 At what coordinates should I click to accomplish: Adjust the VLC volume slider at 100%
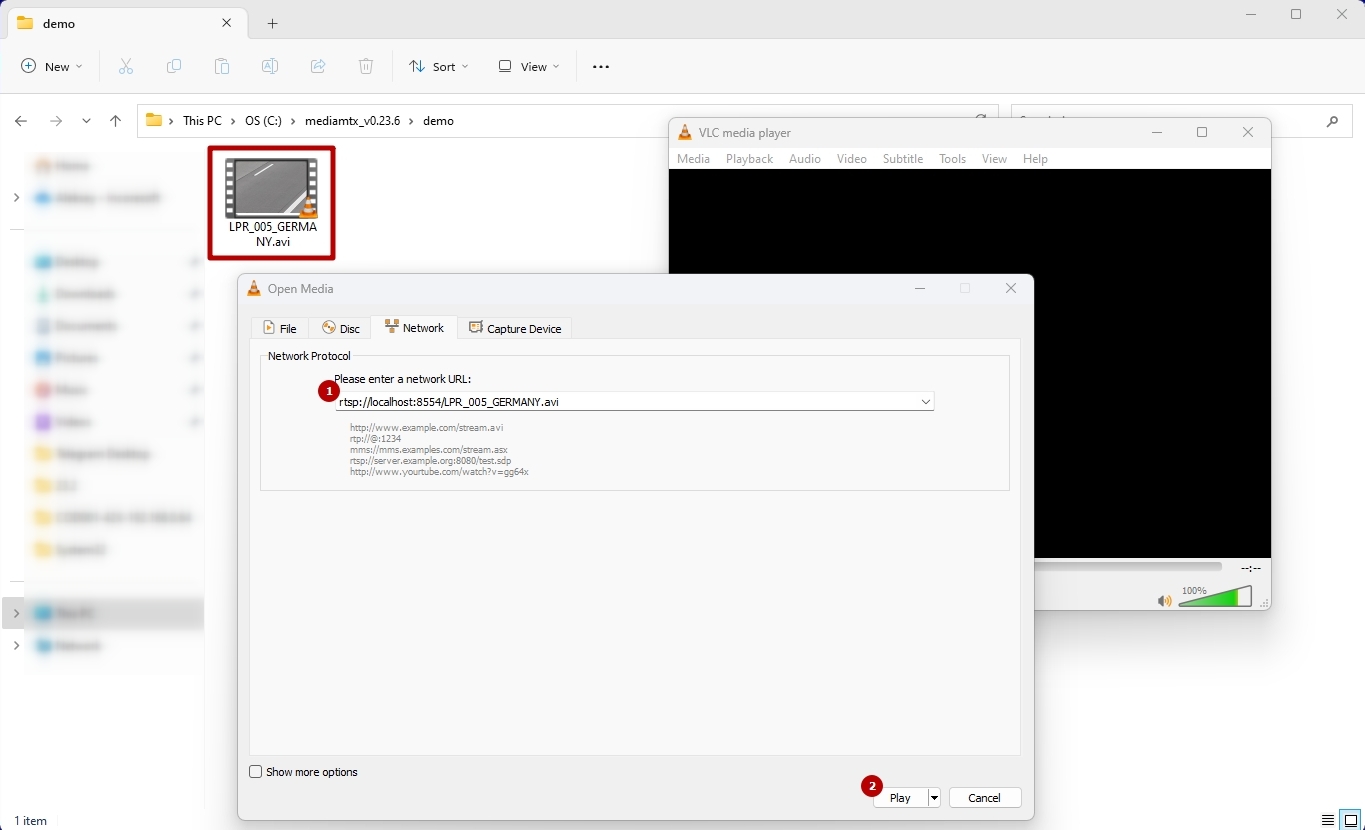coord(1215,598)
